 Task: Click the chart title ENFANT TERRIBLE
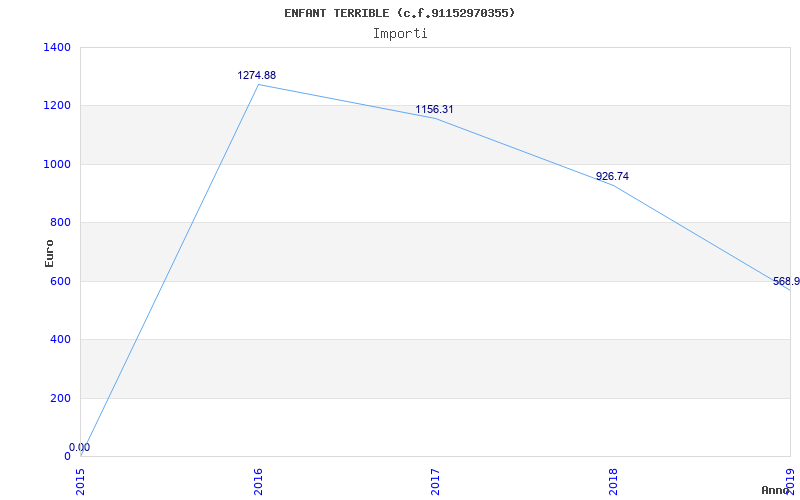tap(399, 13)
